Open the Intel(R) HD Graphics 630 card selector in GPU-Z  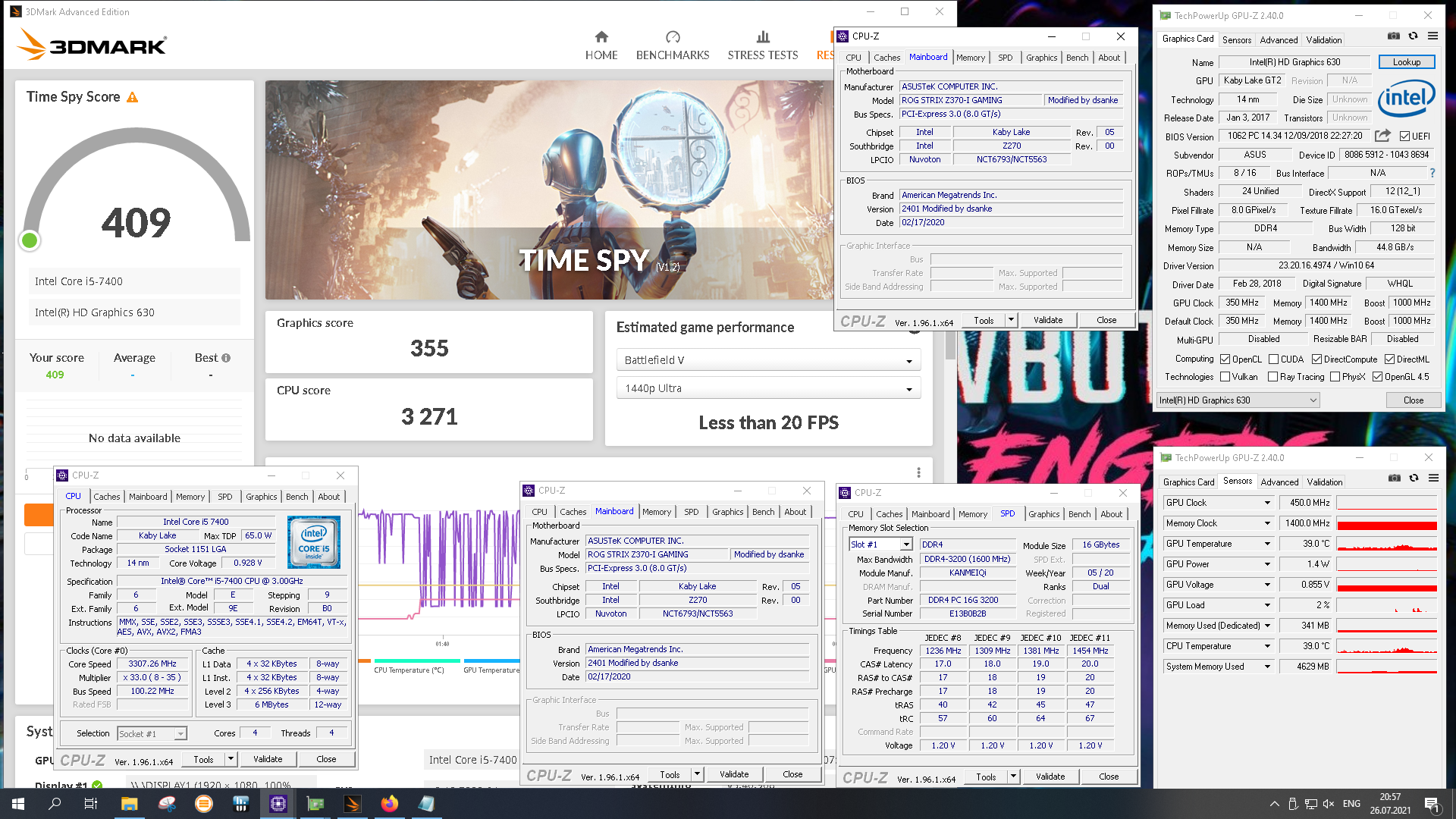1238,400
